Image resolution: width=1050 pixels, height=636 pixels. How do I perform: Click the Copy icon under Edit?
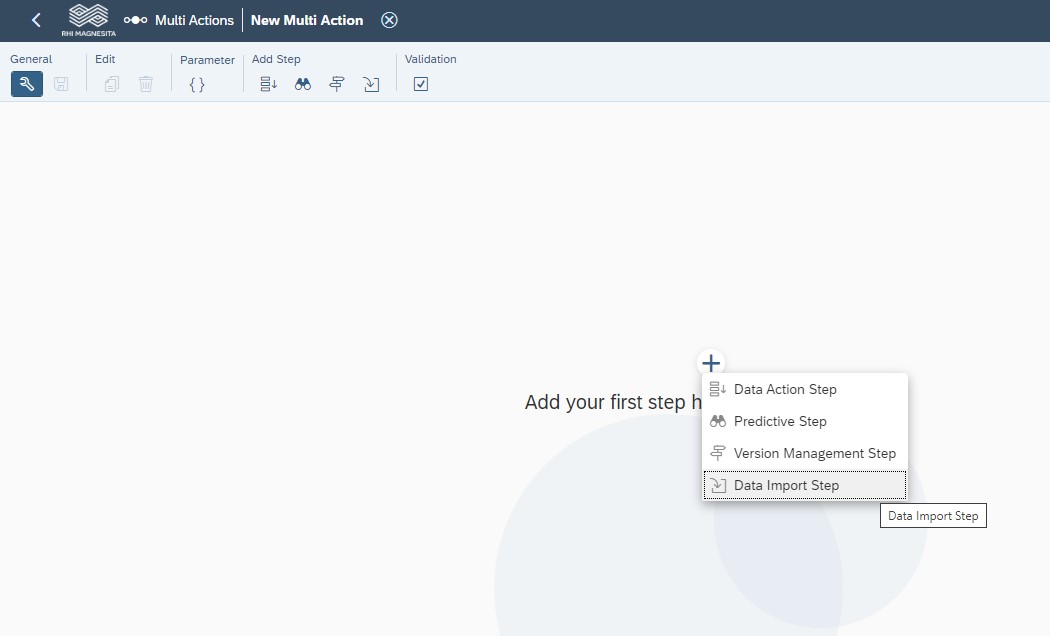[112, 85]
